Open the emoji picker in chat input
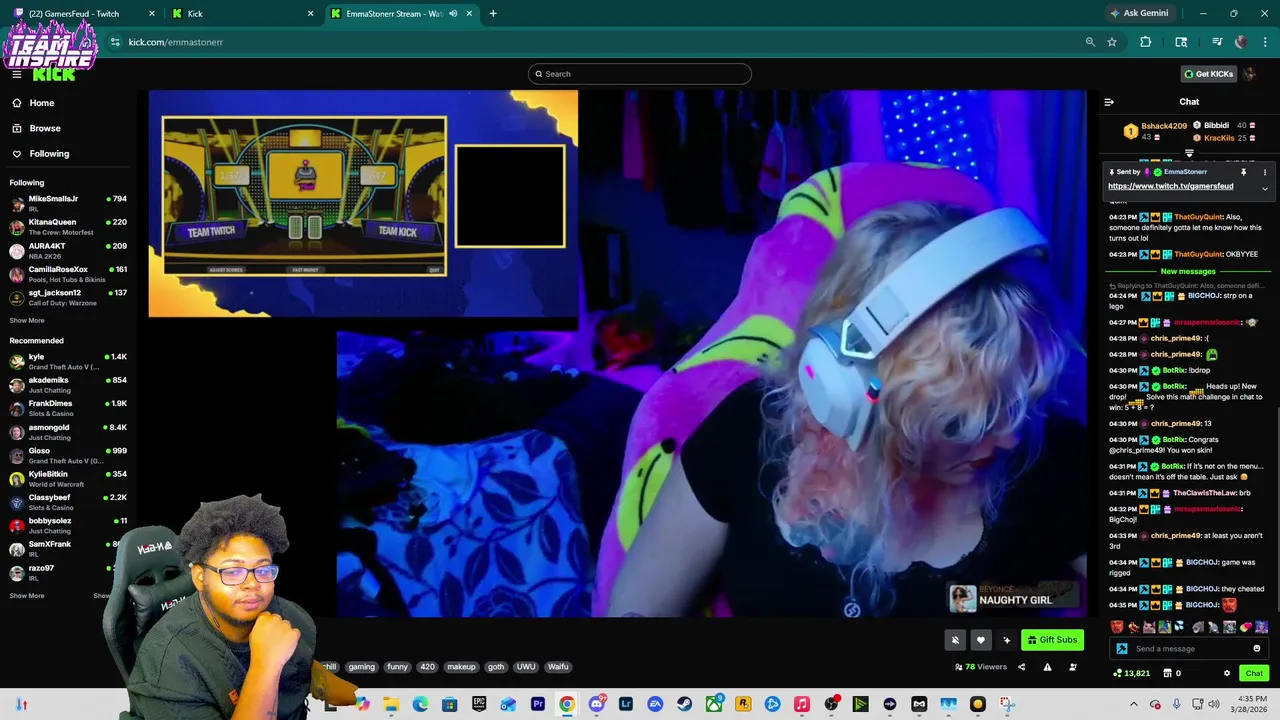Screen dimensions: 1280x720 click(1257, 649)
